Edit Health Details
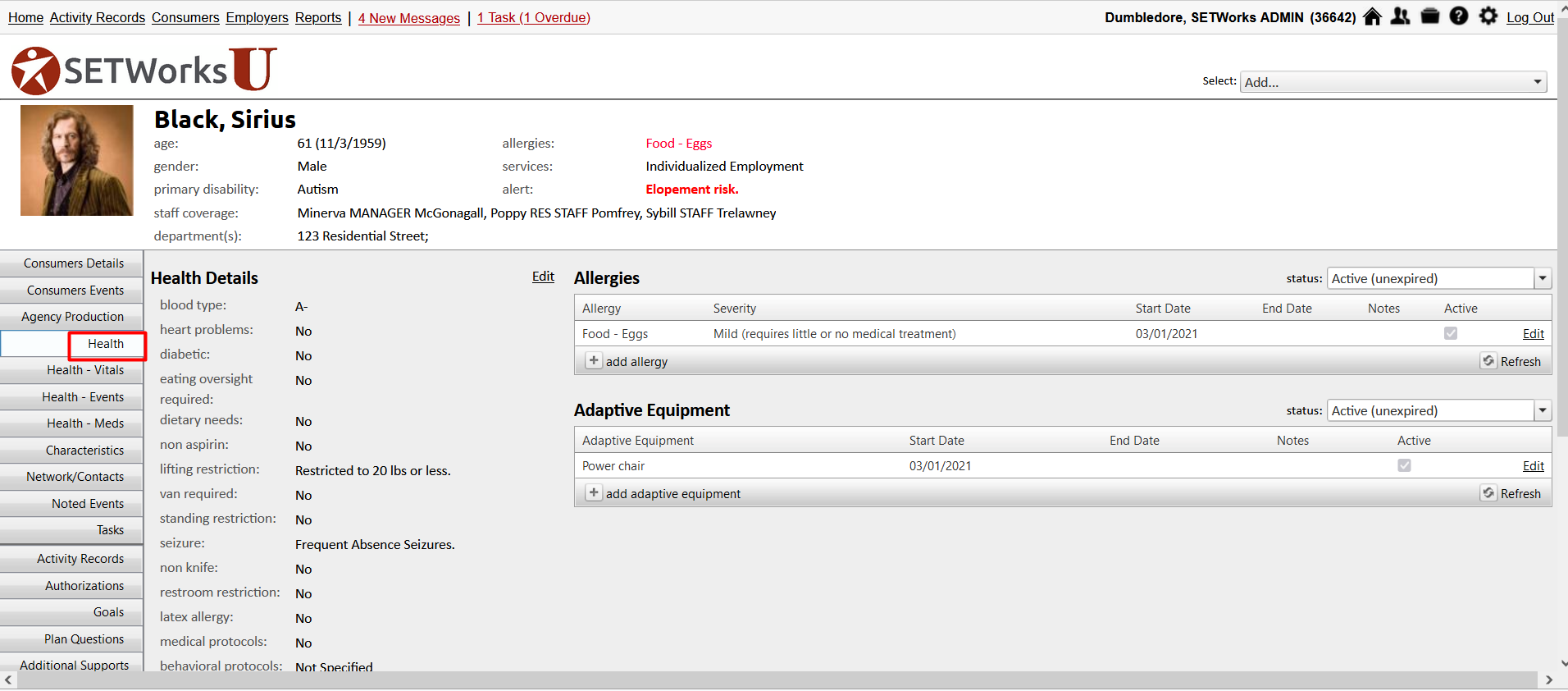 point(543,277)
